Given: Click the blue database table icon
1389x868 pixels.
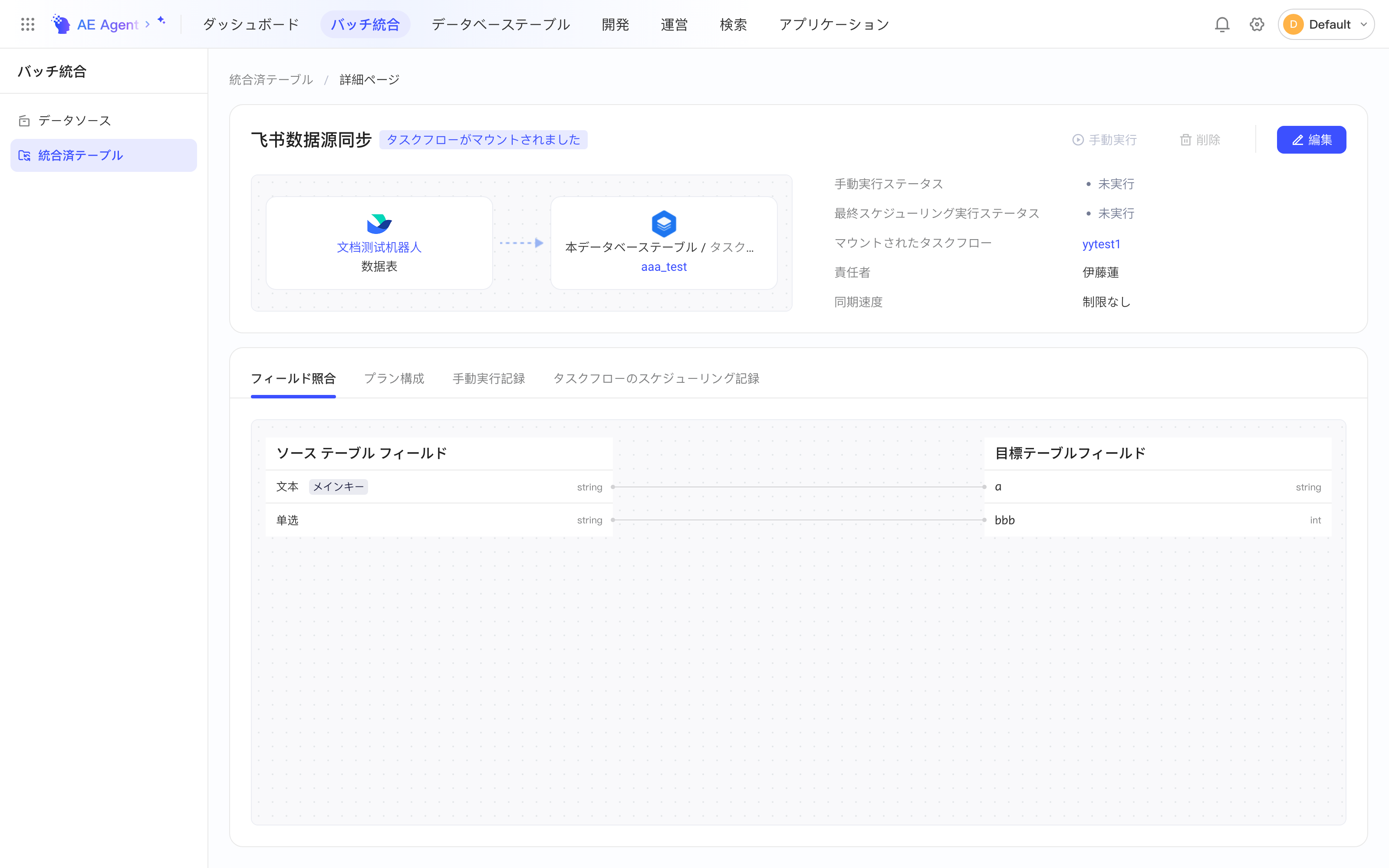Looking at the screenshot, I should (664, 224).
